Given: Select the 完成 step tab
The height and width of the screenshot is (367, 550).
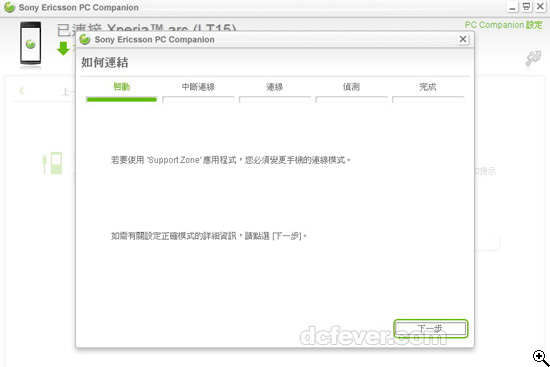Looking at the screenshot, I should point(428,87).
